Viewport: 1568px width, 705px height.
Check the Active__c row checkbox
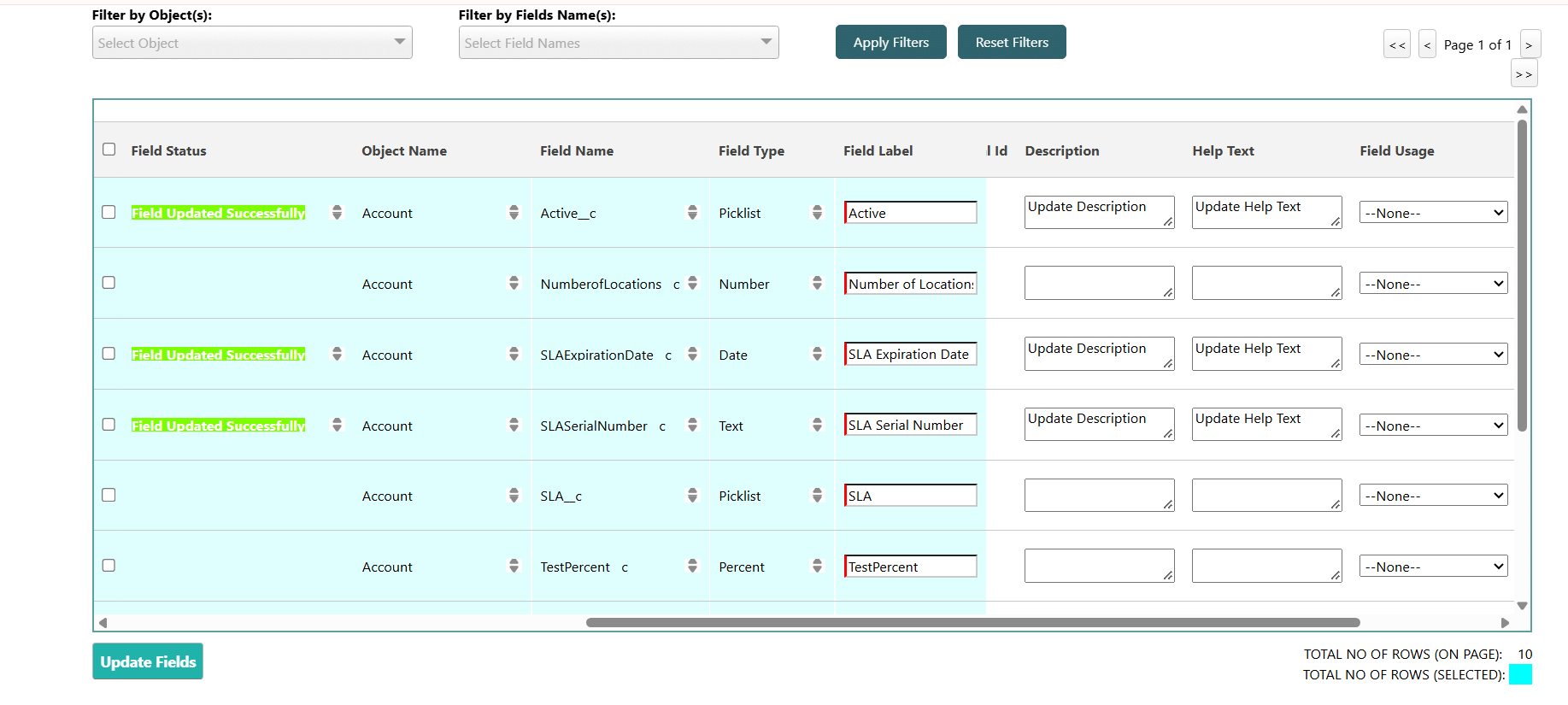[x=109, y=212]
